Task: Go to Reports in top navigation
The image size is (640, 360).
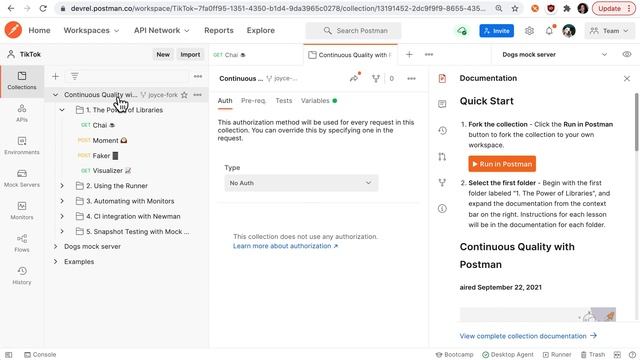Action: coord(219,30)
